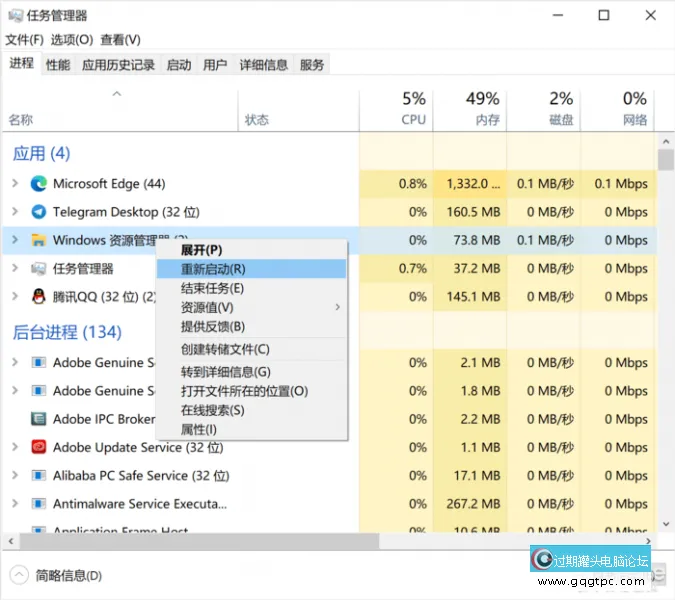675x600 pixels.
Task: Click the 腾讯QQ penguin icon
Action: [x=39, y=297]
